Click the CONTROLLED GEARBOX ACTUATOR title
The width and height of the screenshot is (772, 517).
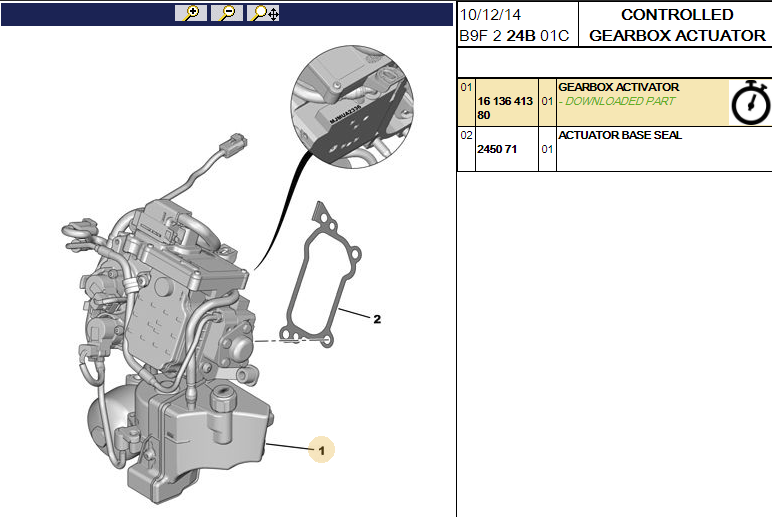point(677,25)
